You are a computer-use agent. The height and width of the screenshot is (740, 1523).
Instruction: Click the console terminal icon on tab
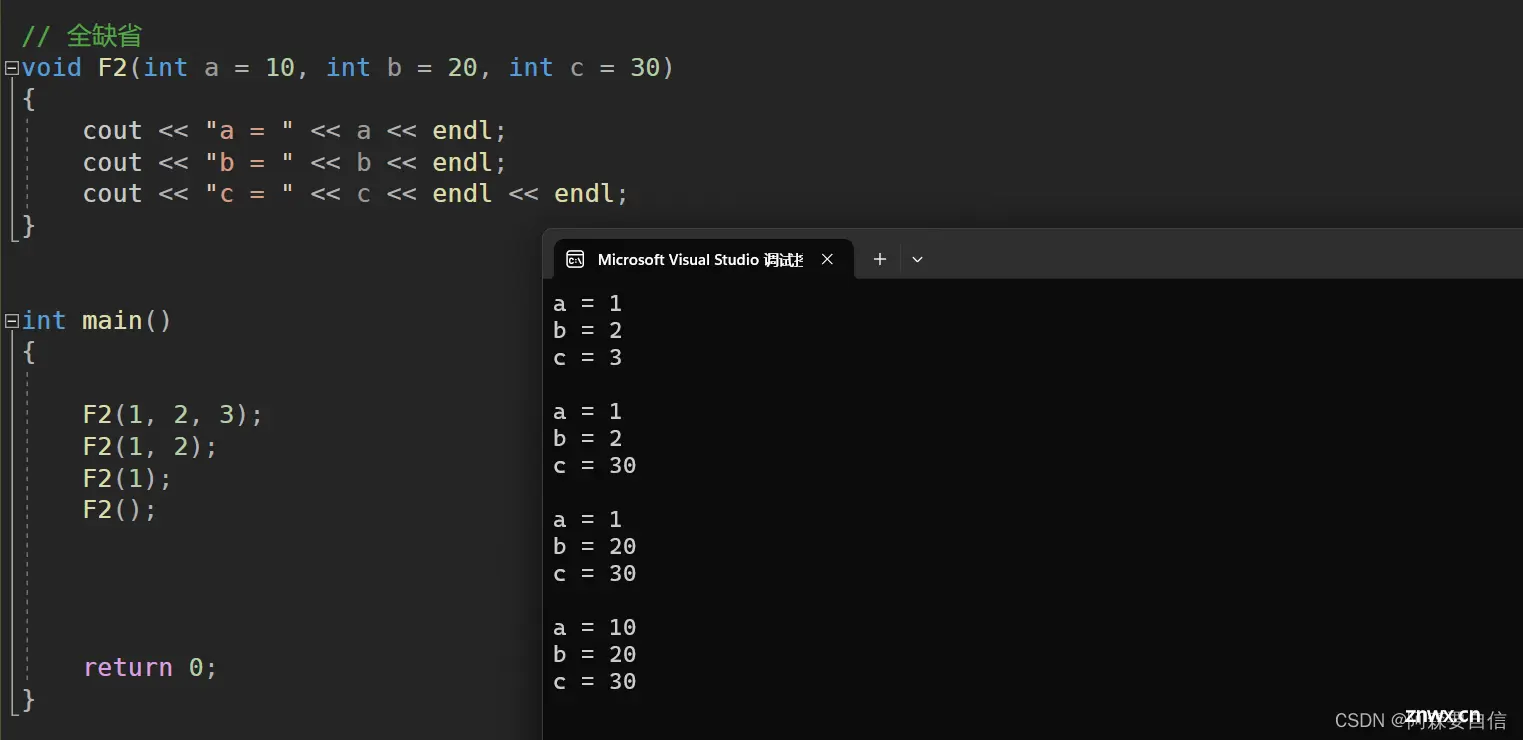coord(575,259)
